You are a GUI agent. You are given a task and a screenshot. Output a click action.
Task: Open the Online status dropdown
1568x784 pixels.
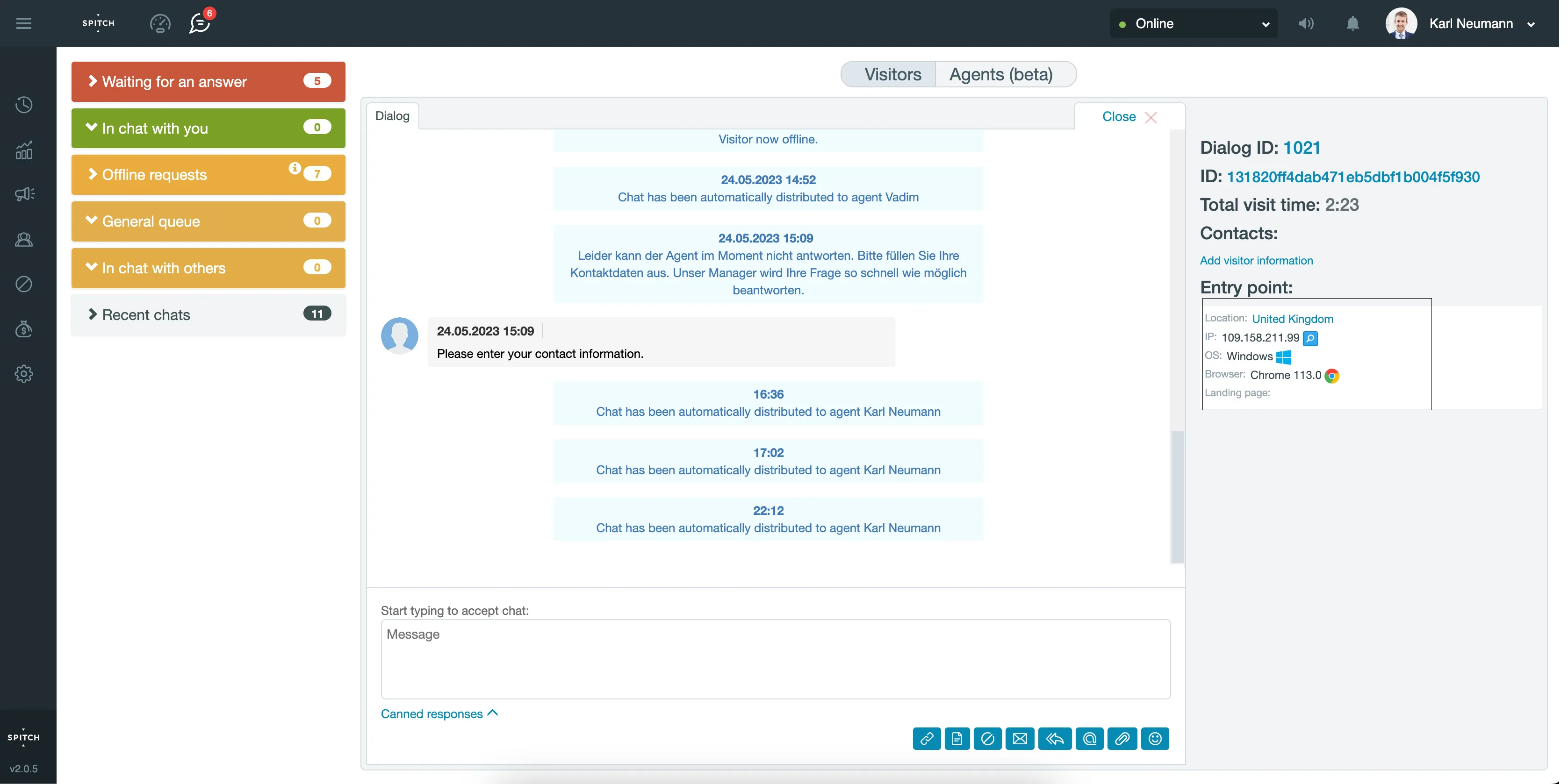point(1193,23)
